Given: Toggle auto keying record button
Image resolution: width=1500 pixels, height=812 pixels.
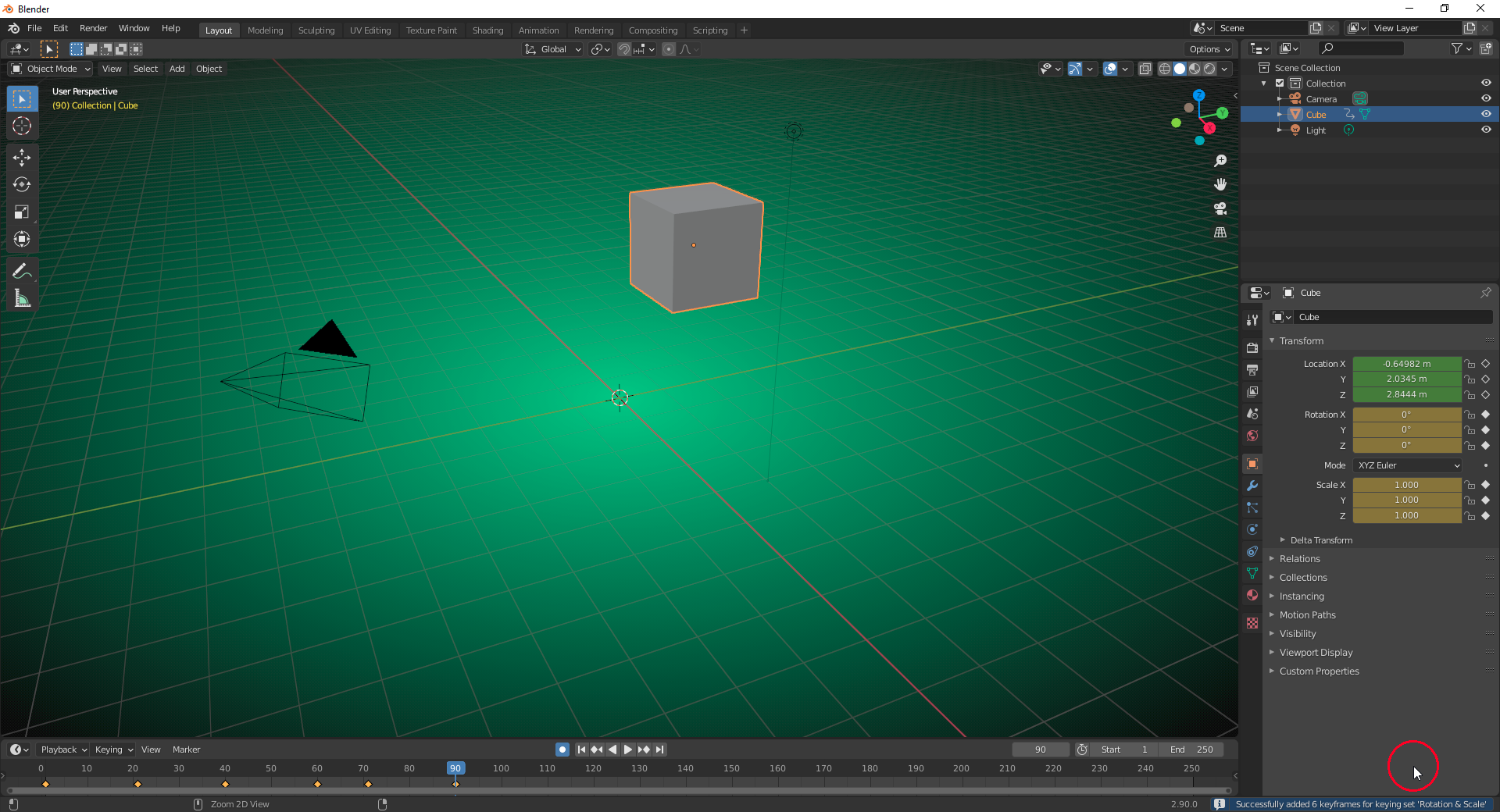Looking at the screenshot, I should 562,750.
